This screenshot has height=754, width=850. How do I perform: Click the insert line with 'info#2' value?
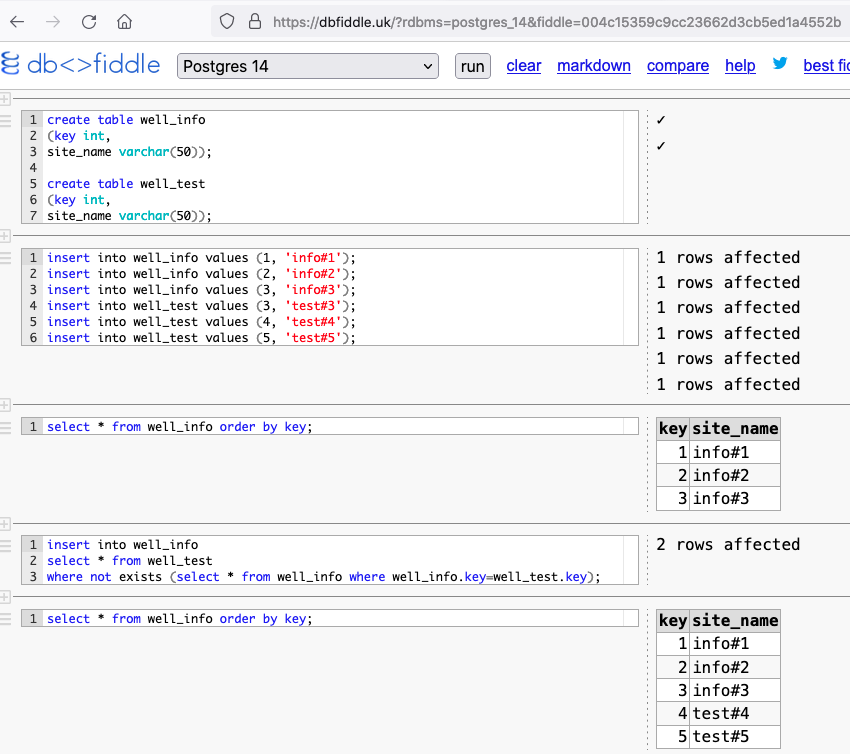click(x=201, y=274)
